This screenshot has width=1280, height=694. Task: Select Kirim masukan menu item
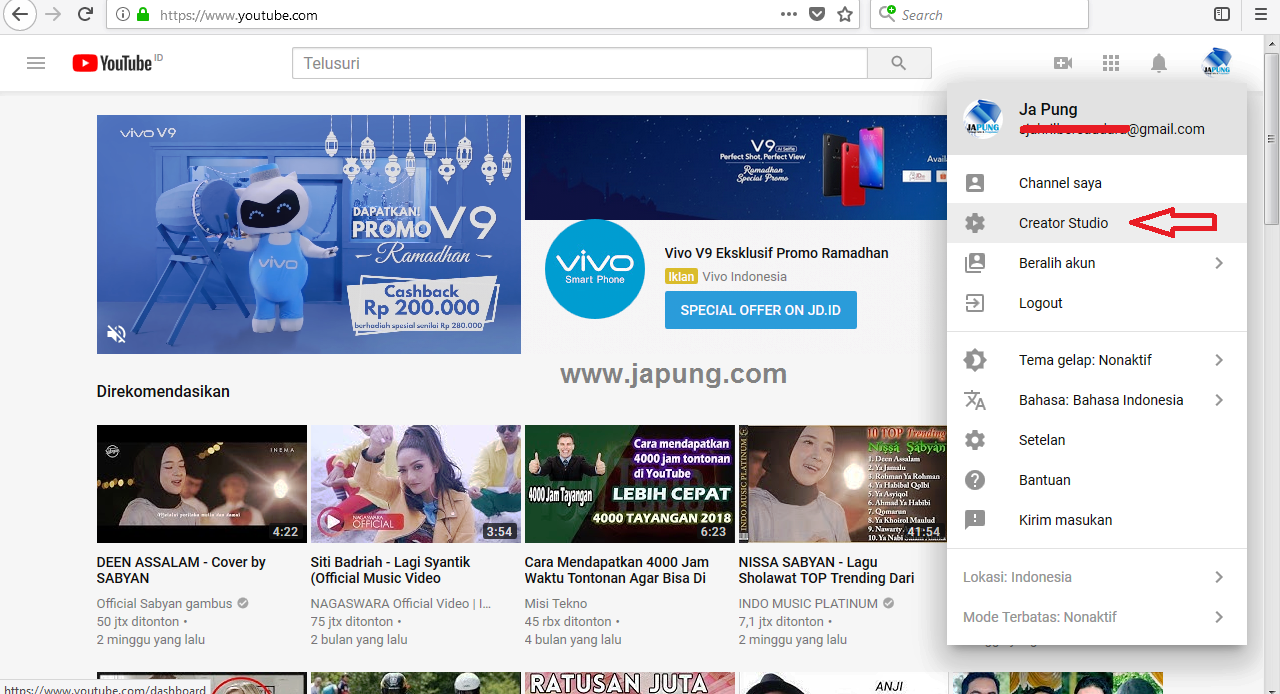point(1097,520)
